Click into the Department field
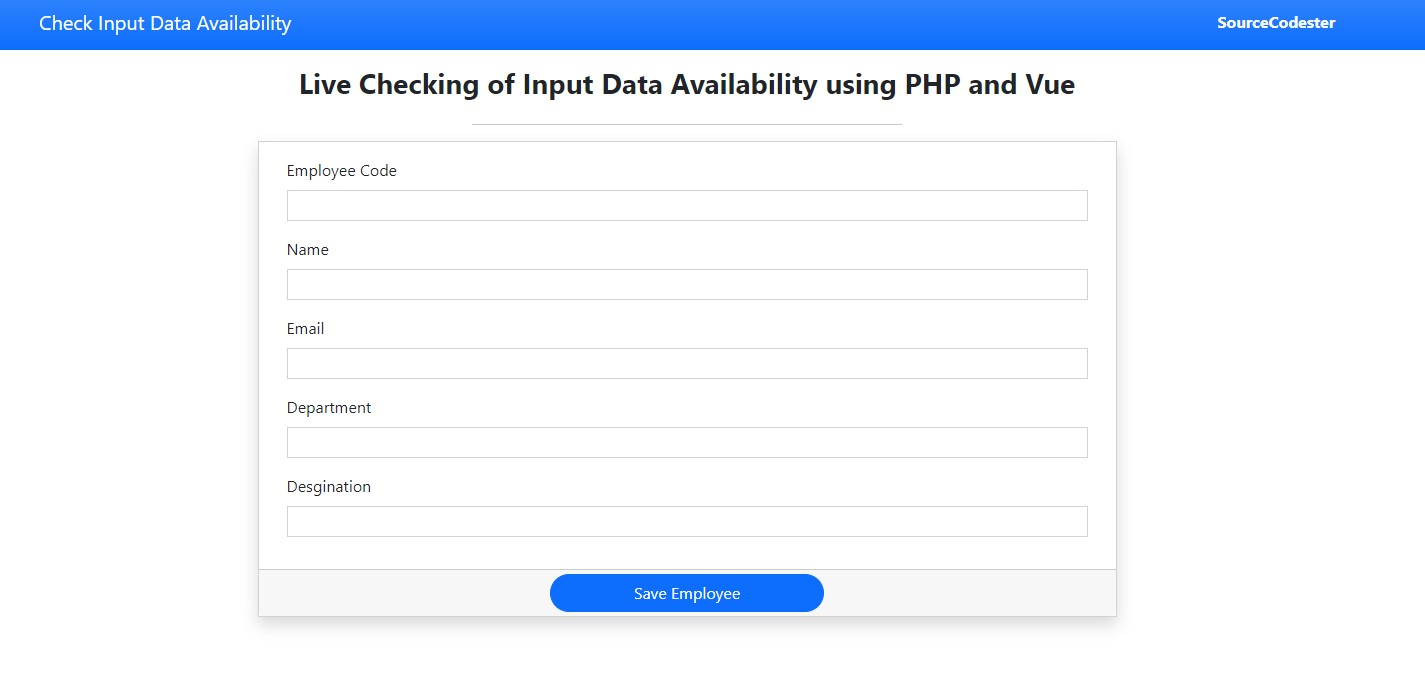The height and width of the screenshot is (690, 1425). pos(686,442)
